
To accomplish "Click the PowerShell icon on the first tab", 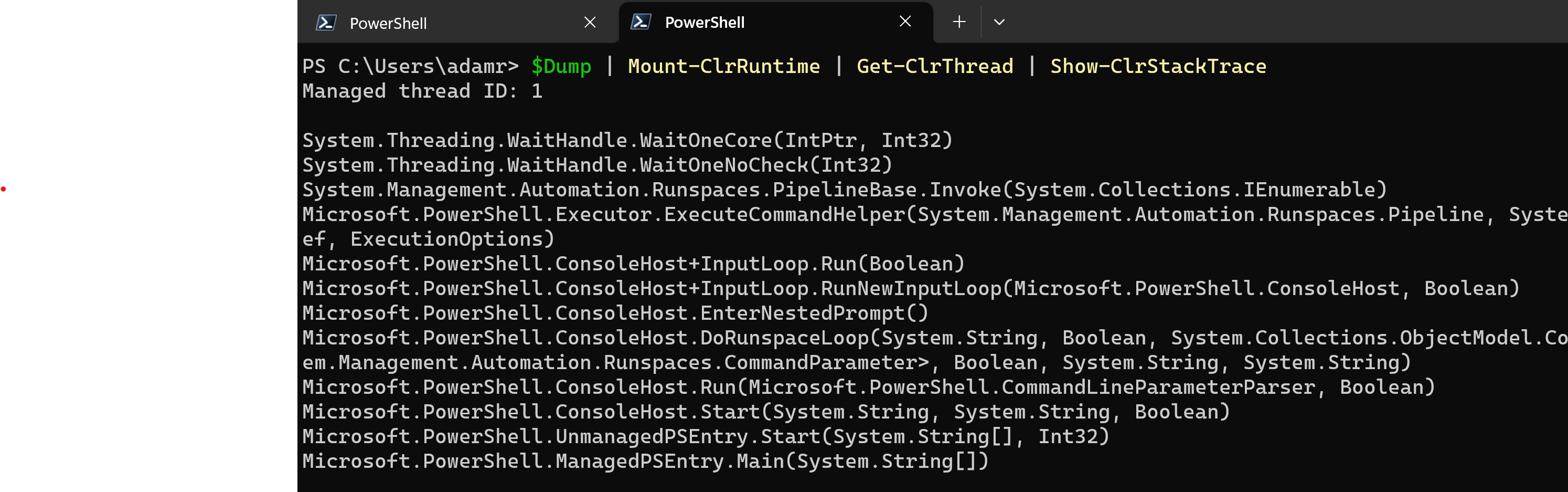I will point(326,22).
